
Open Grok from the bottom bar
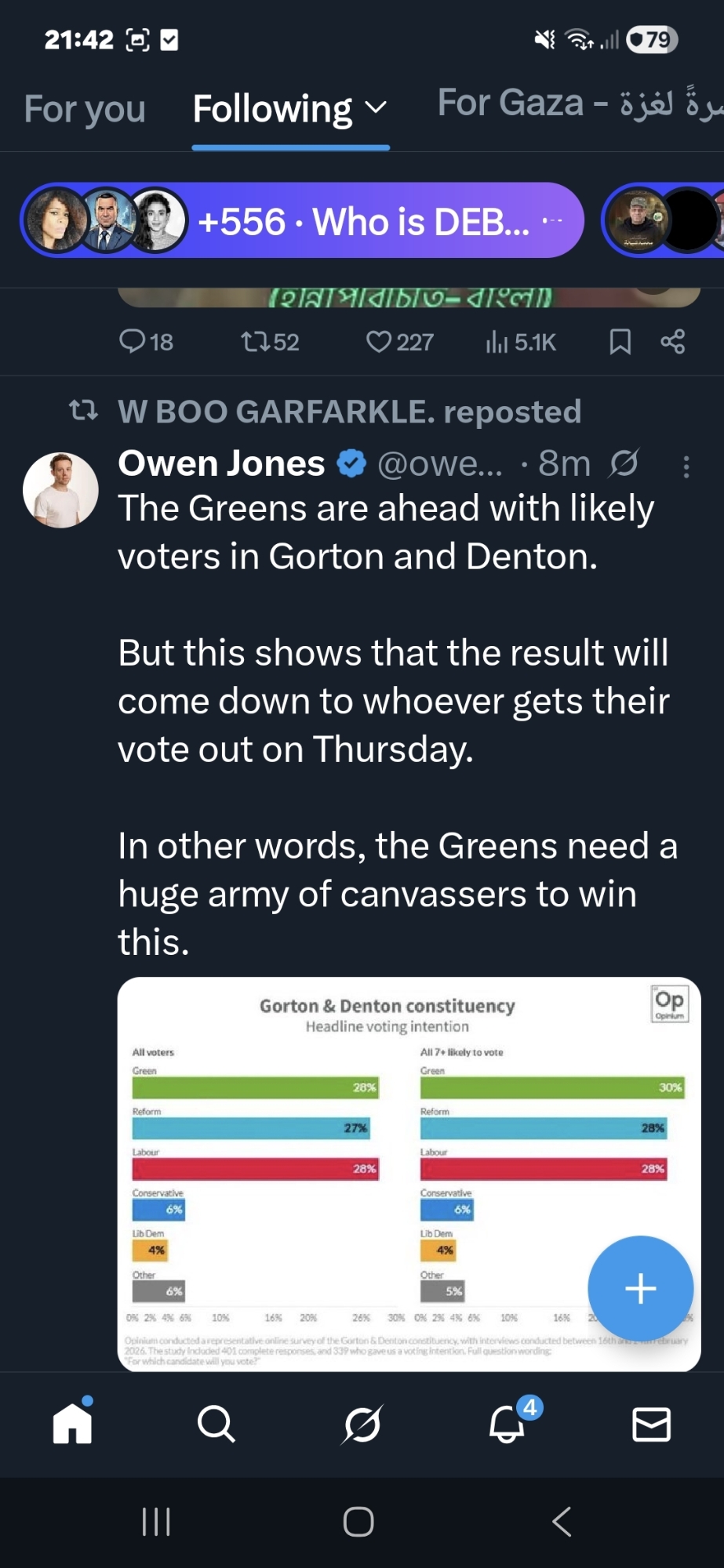click(x=362, y=1423)
